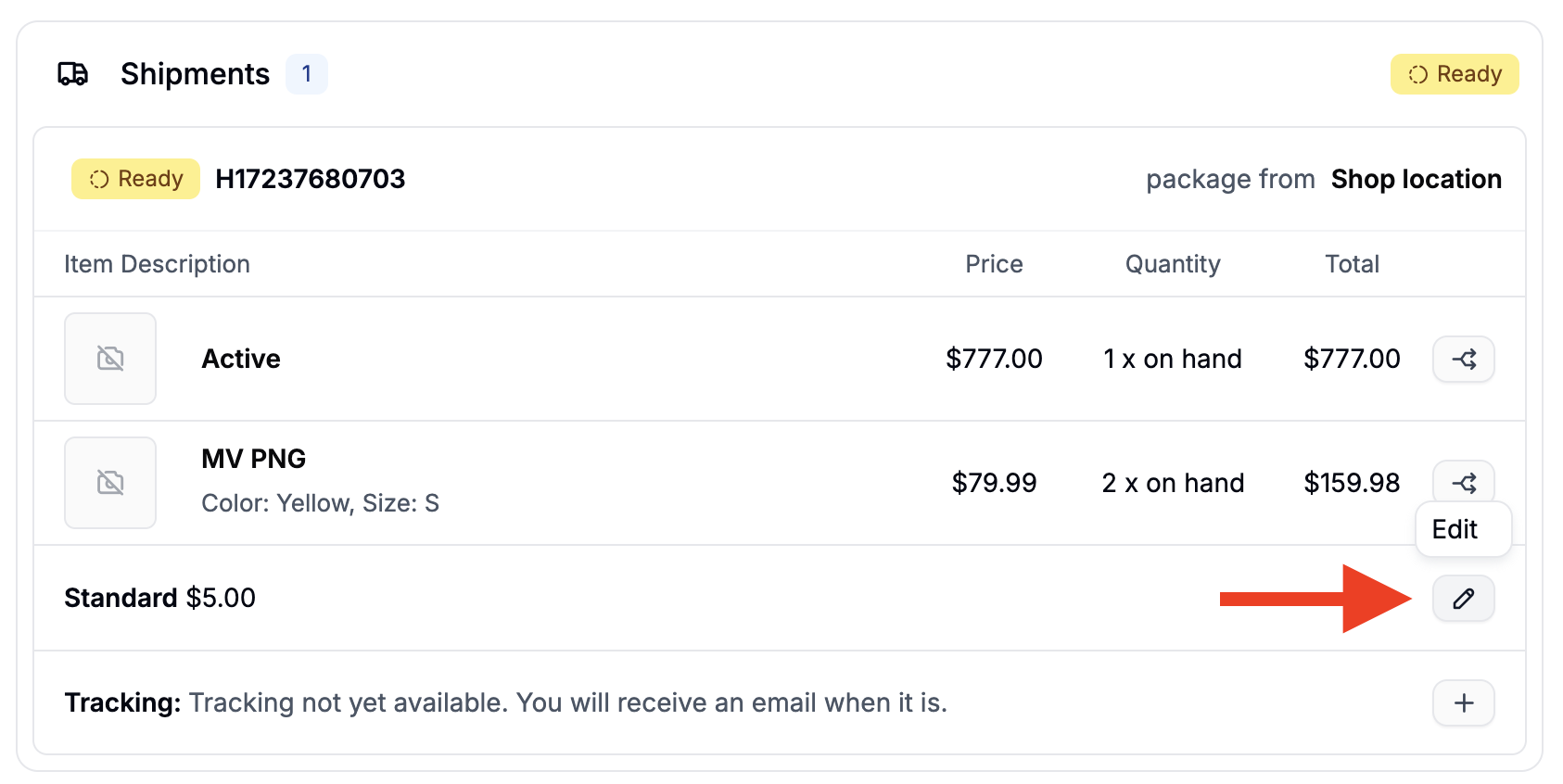Click the Ready status spinner icon in header
The height and width of the screenshot is (784, 1563).
tap(1417, 74)
